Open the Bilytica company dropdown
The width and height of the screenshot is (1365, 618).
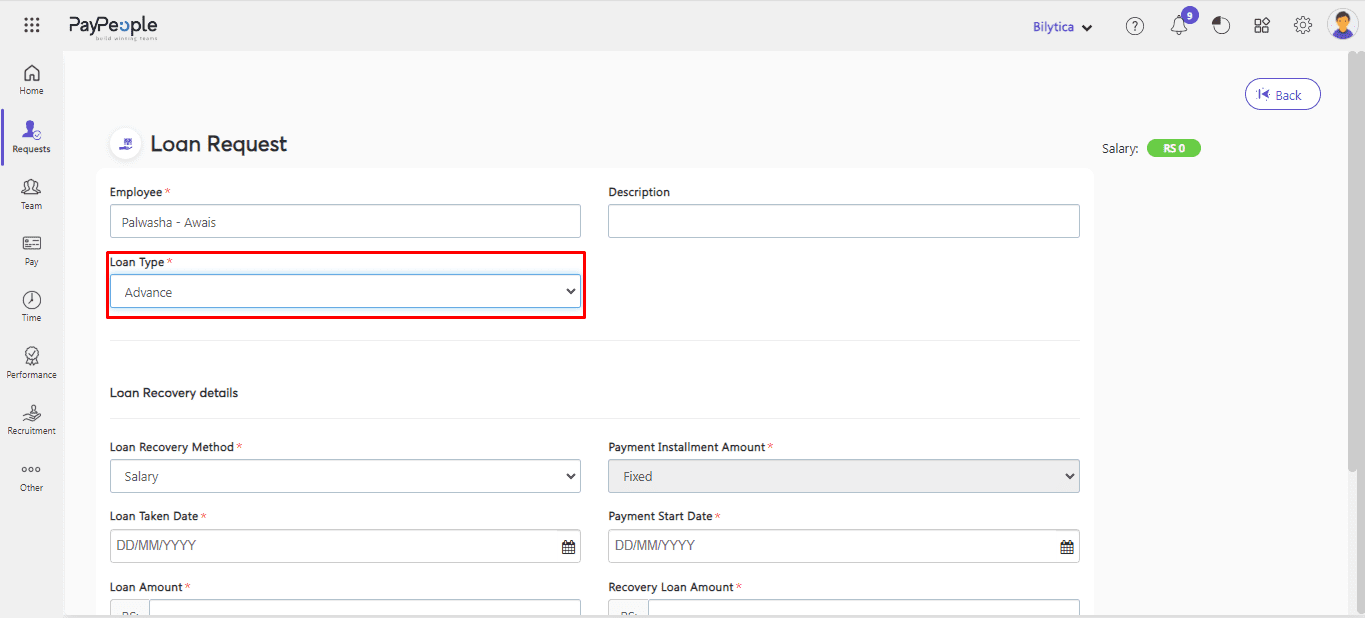click(x=1062, y=27)
